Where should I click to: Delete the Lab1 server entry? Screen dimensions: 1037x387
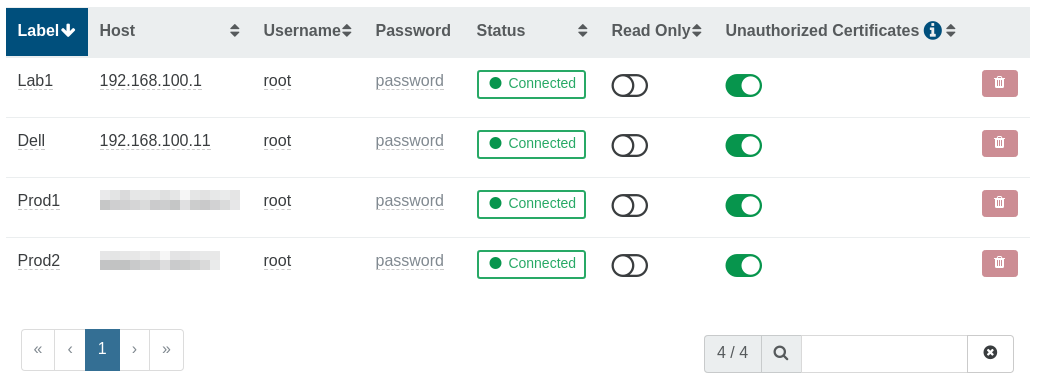(x=999, y=83)
